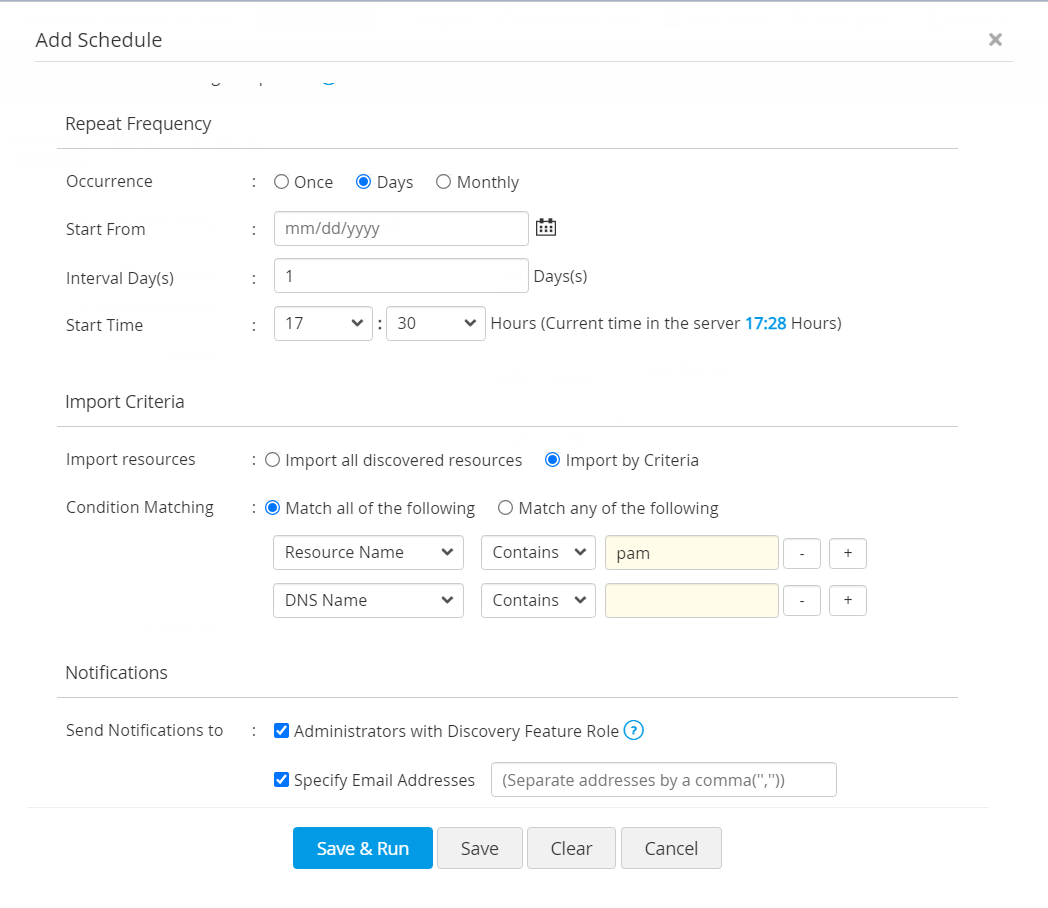Click the Discovery Feature Role help icon
Image resolution: width=1048 pixels, height=908 pixels.
tap(633, 731)
